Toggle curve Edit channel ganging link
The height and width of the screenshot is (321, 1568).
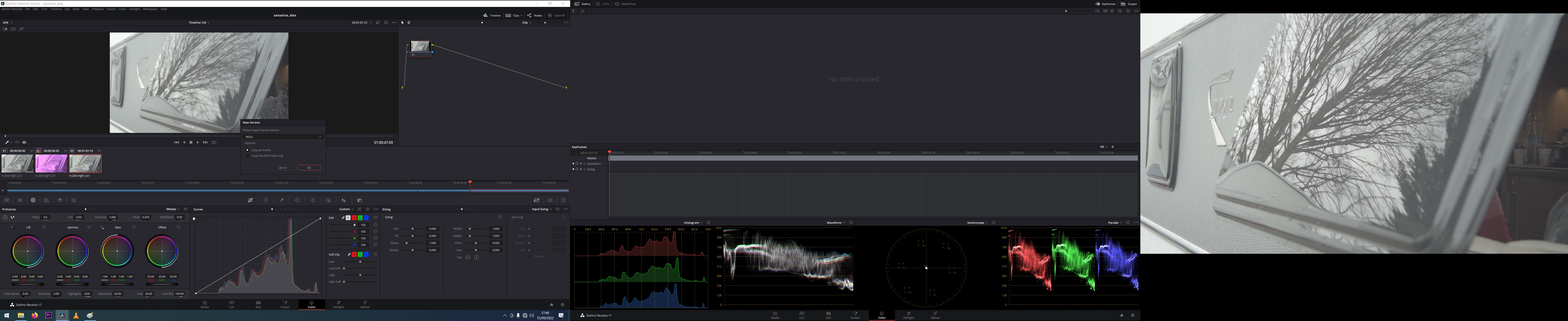[343, 218]
